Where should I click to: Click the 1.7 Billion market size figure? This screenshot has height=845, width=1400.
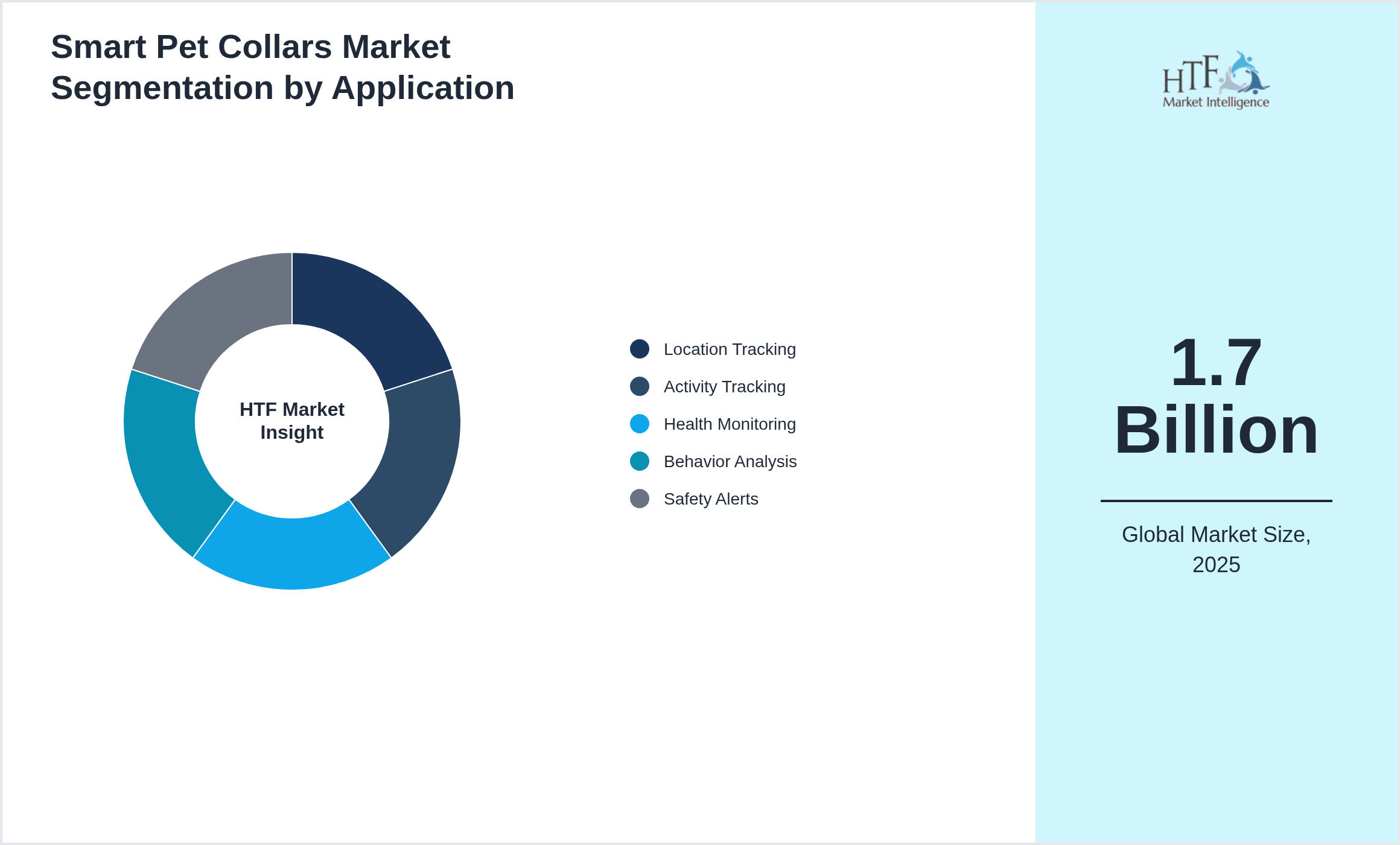1216,397
